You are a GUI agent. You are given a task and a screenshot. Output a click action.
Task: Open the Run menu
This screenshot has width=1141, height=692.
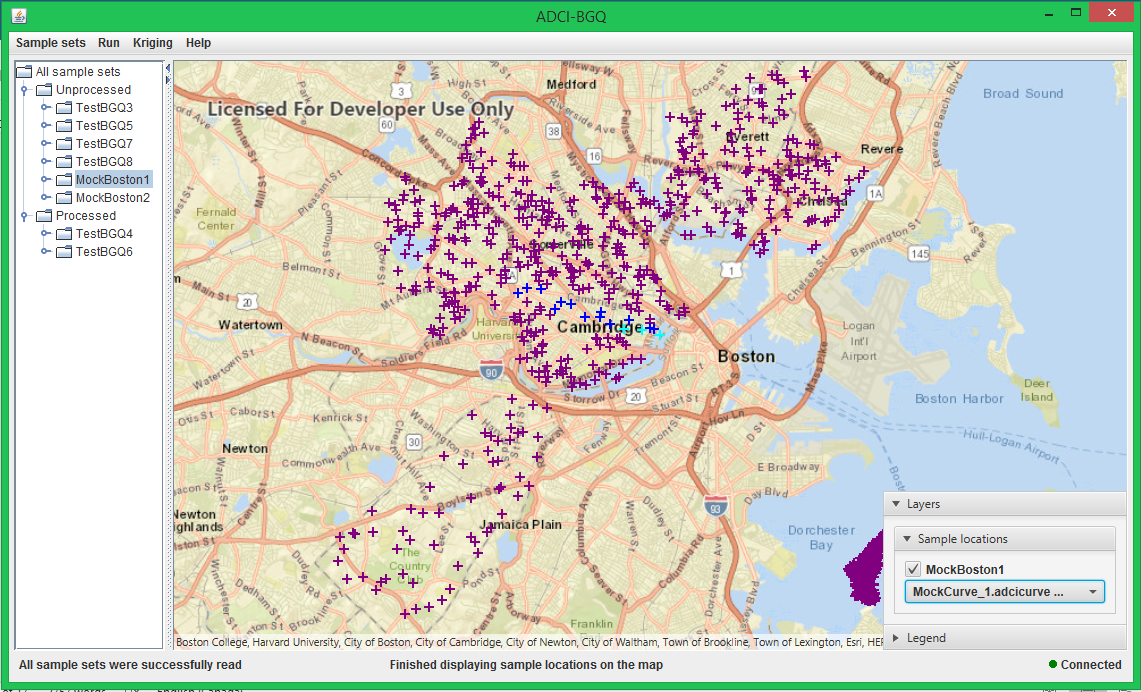pyautogui.click(x=109, y=43)
